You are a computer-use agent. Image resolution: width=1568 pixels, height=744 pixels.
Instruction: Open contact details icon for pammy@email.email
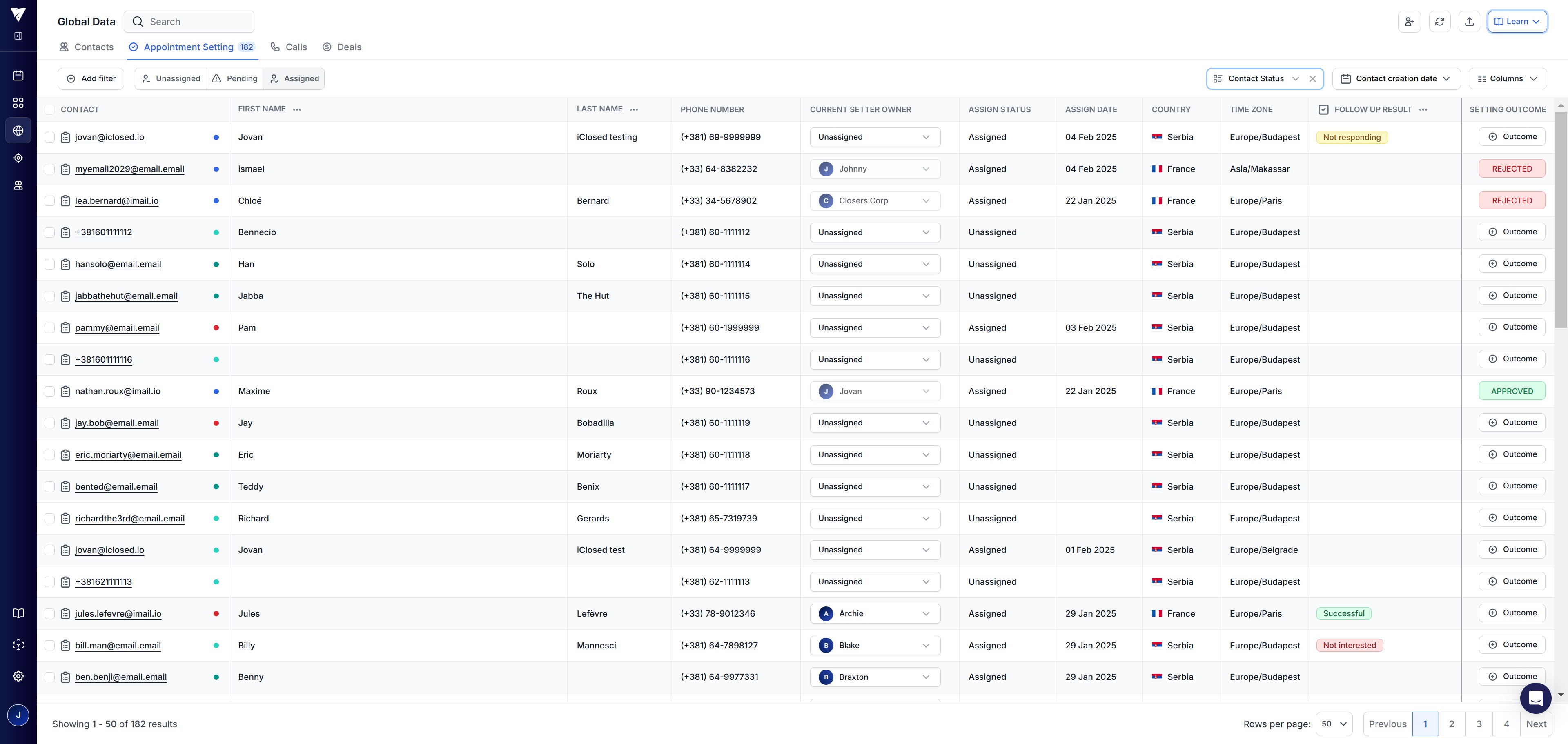[66, 327]
